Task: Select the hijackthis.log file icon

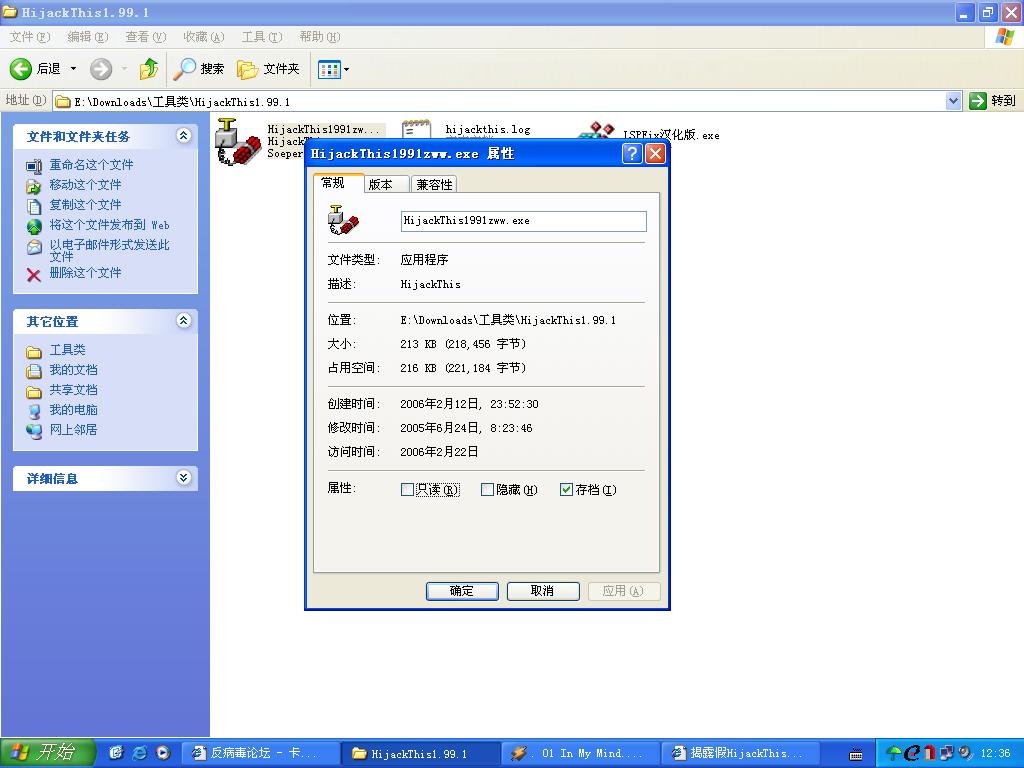Action: 416,129
